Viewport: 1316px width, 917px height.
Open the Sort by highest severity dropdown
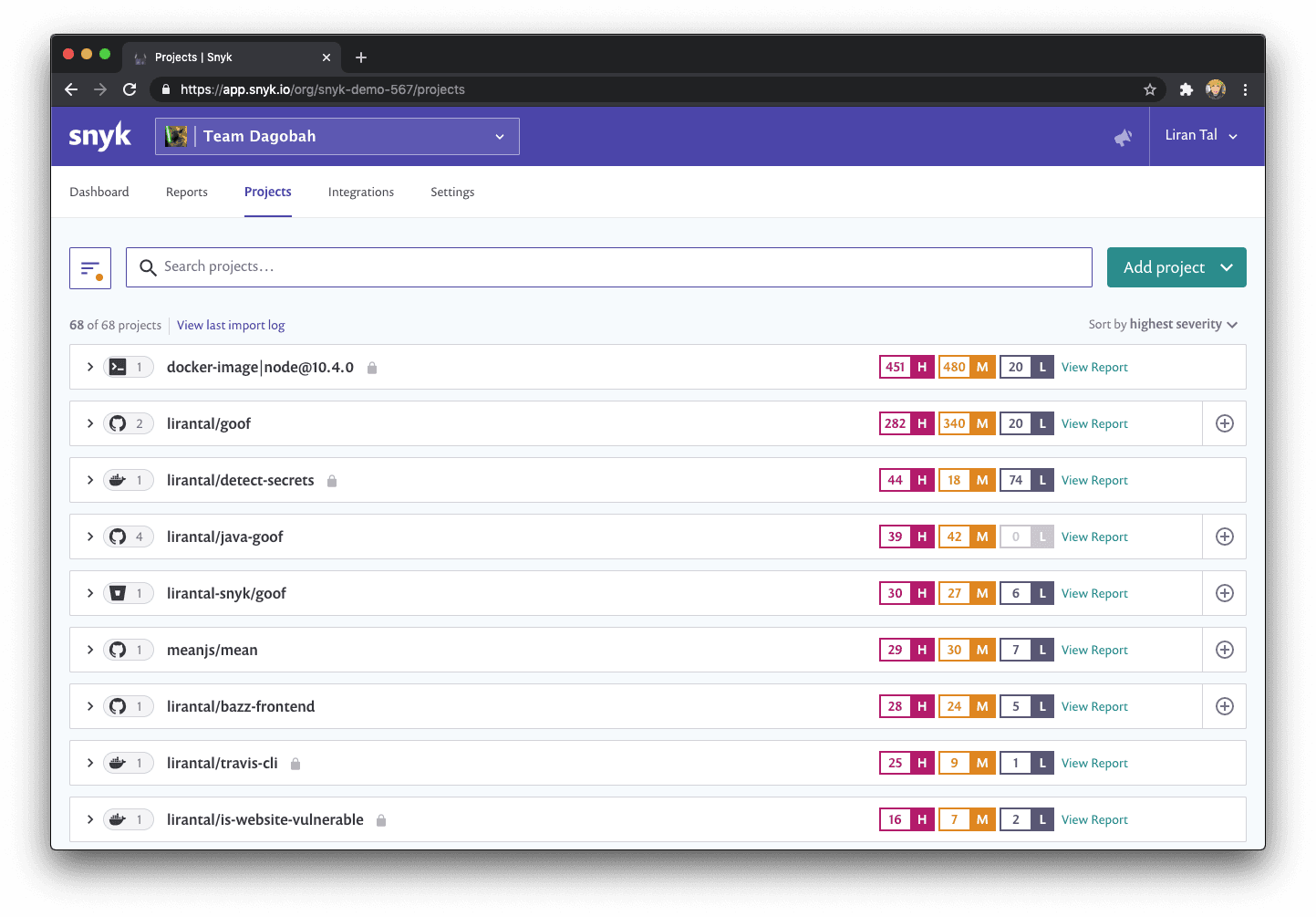(x=1163, y=324)
